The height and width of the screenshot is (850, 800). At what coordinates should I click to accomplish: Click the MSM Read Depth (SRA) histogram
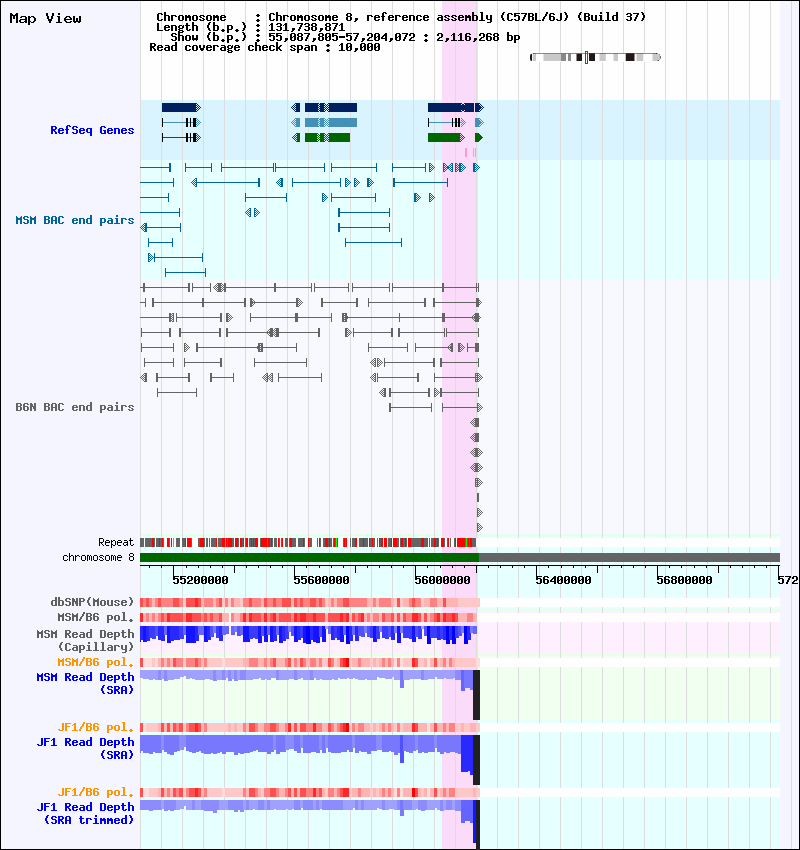(x=310, y=695)
